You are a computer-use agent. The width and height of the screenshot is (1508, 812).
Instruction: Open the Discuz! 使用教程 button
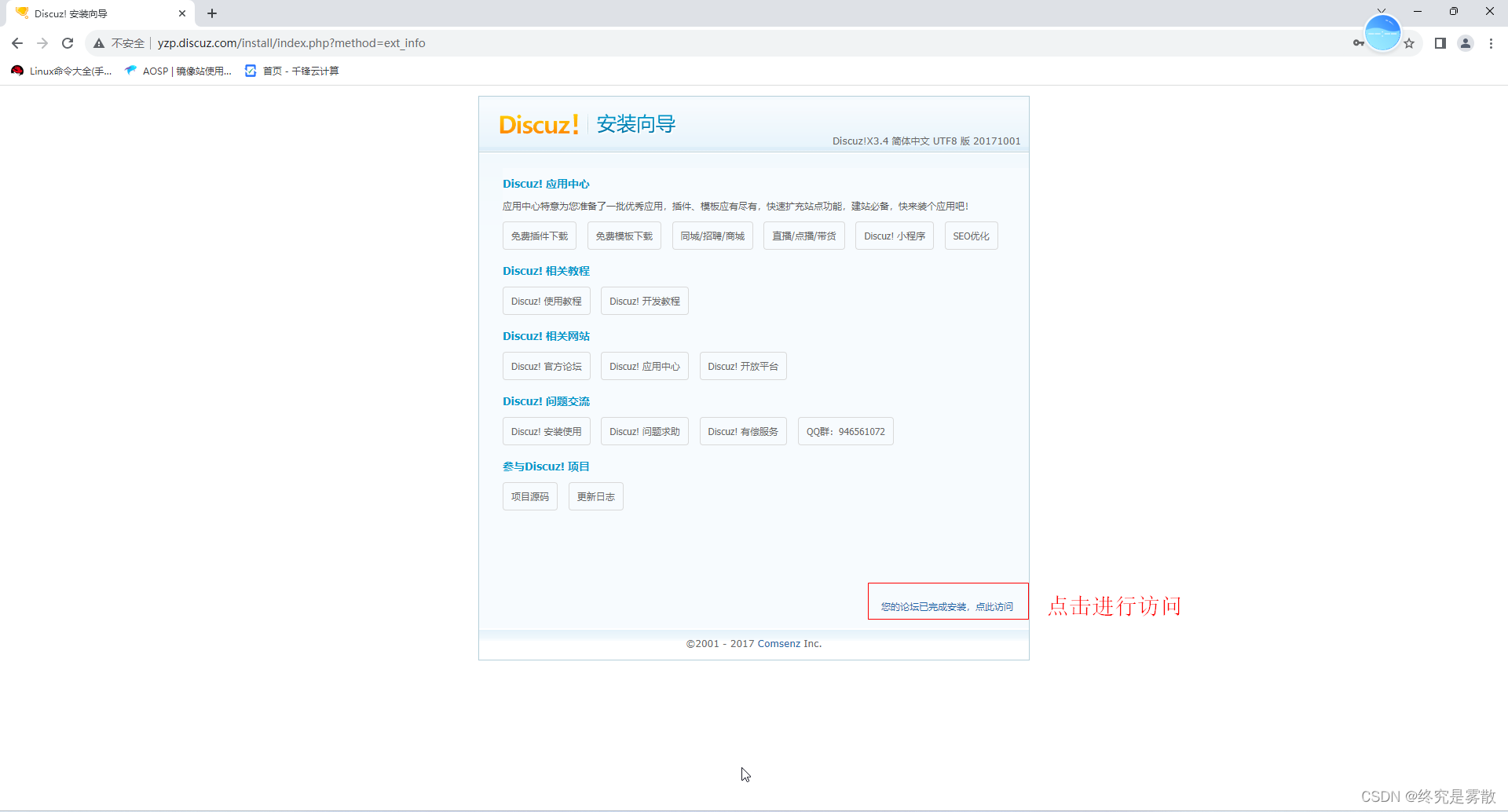tap(547, 301)
